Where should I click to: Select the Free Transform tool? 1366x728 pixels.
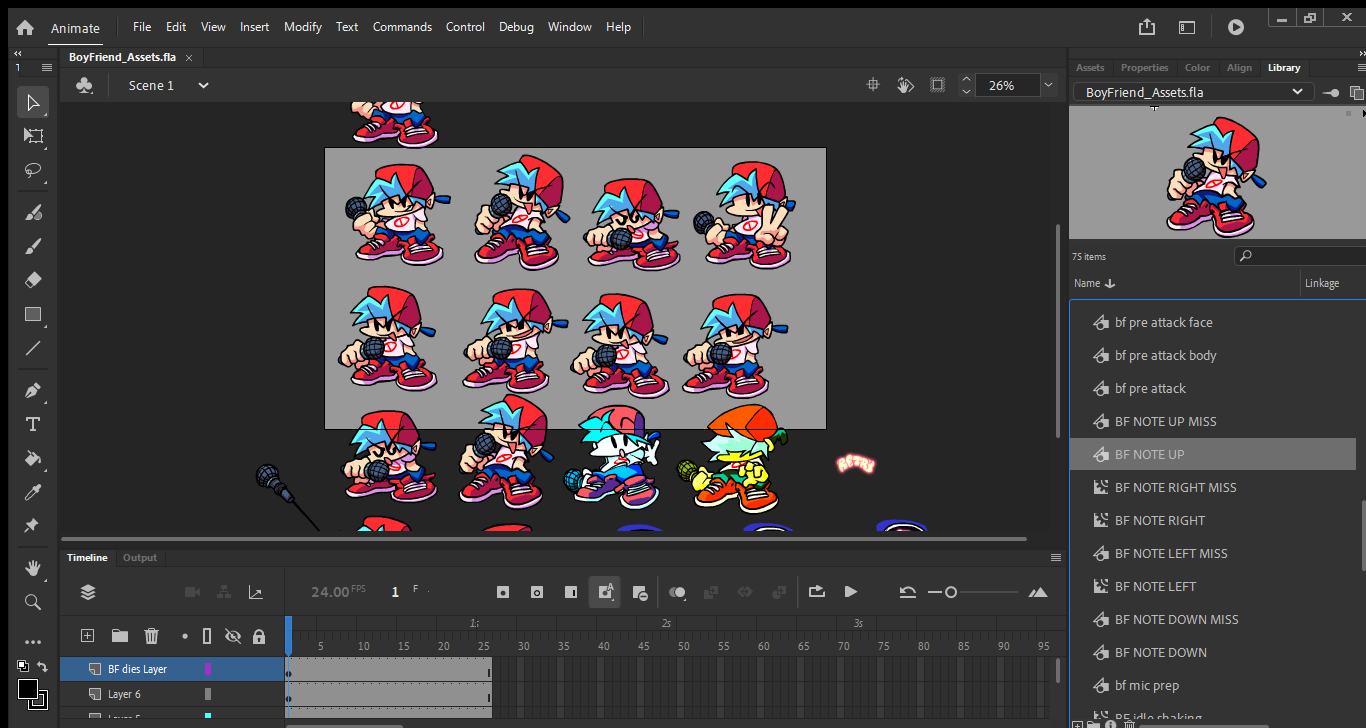[x=33, y=136]
